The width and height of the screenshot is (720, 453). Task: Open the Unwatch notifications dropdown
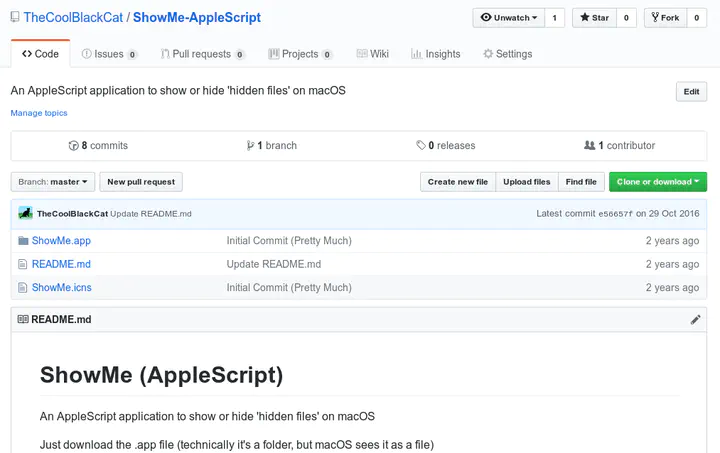509,17
